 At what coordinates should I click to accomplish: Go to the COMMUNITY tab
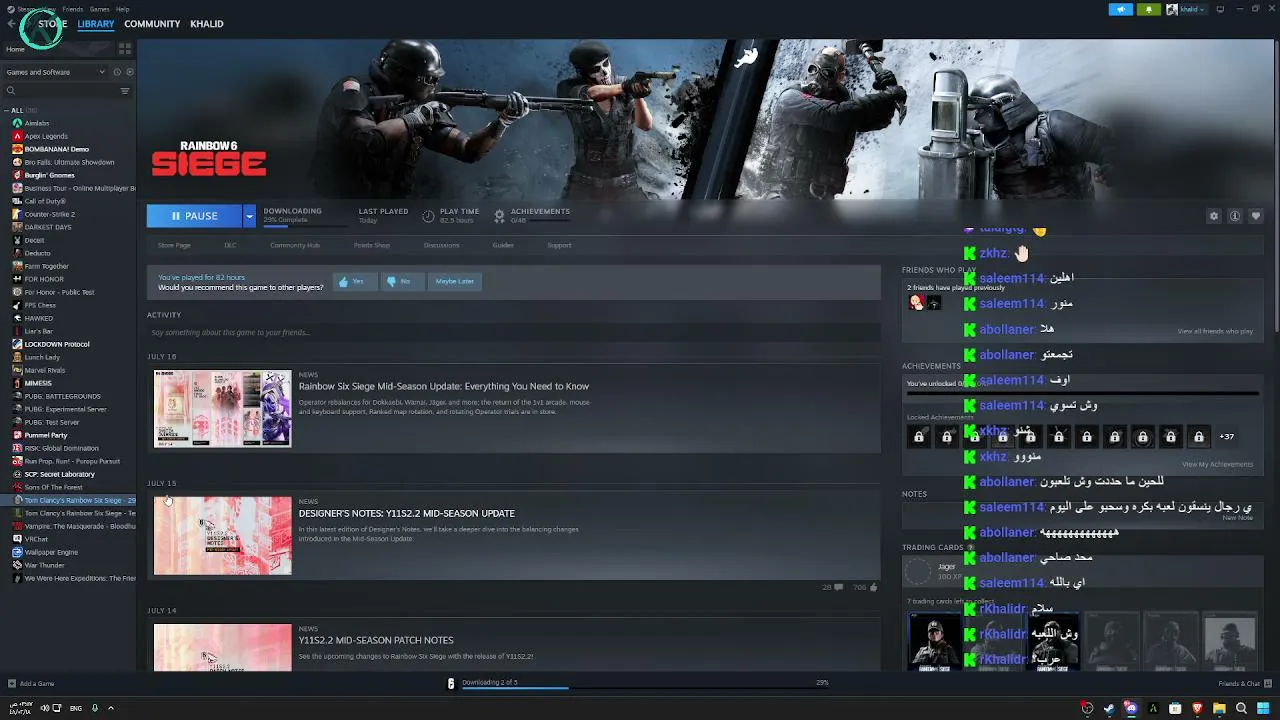click(x=152, y=24)
